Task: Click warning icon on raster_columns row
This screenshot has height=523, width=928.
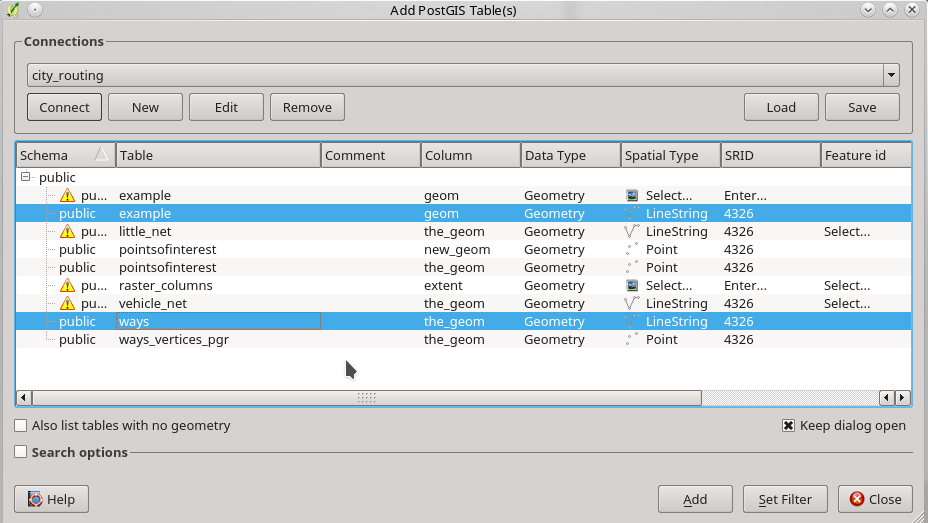Action: 67,285
